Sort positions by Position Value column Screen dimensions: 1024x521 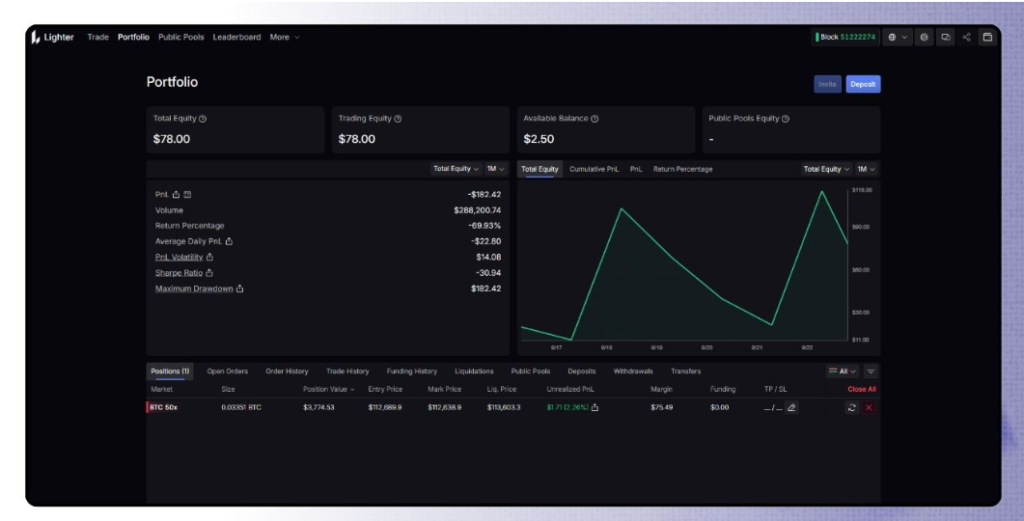[329, 389]
